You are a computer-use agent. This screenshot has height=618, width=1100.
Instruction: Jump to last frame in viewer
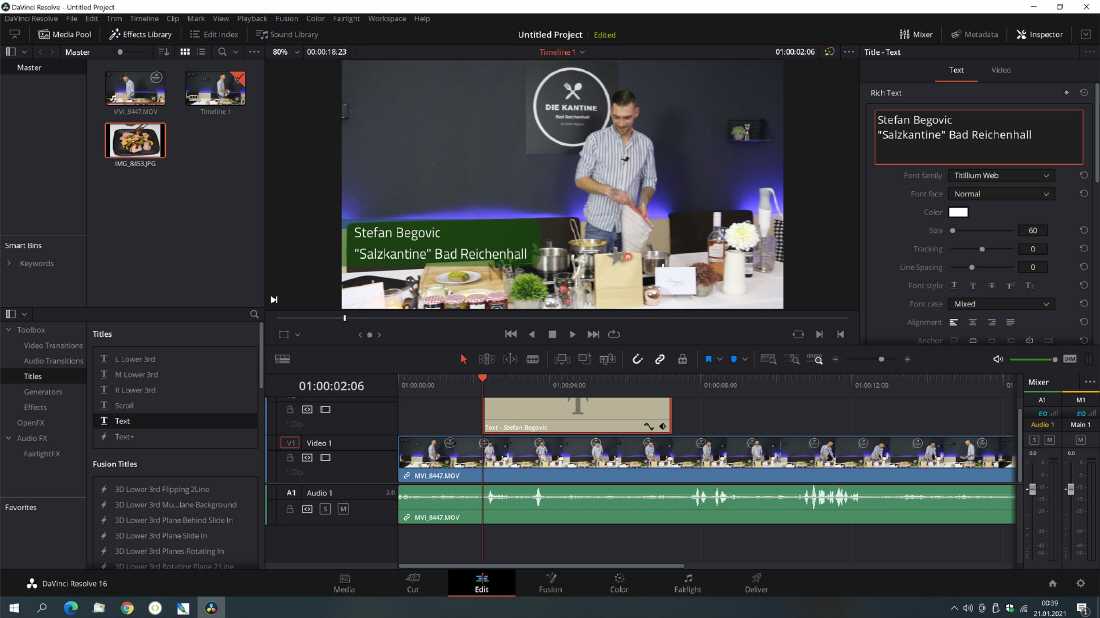point(593,335)
